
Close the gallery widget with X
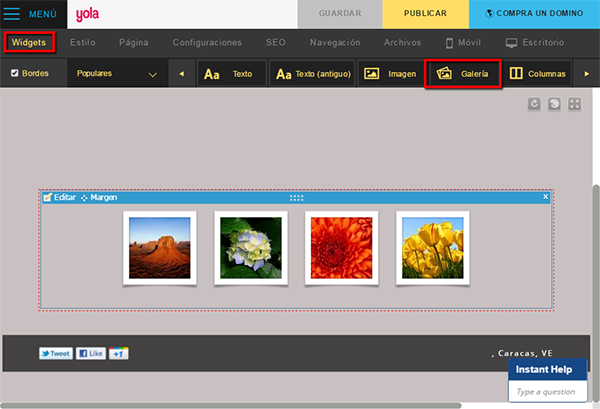coord(545,197)
